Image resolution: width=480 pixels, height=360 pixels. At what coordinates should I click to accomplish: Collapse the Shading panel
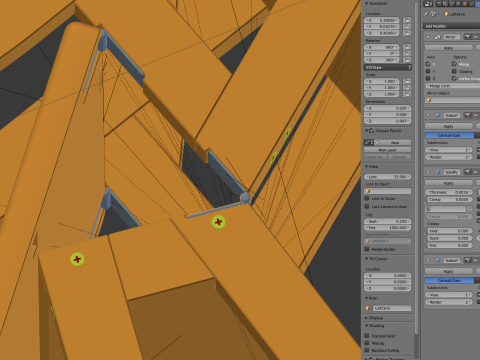pos(367,326)
